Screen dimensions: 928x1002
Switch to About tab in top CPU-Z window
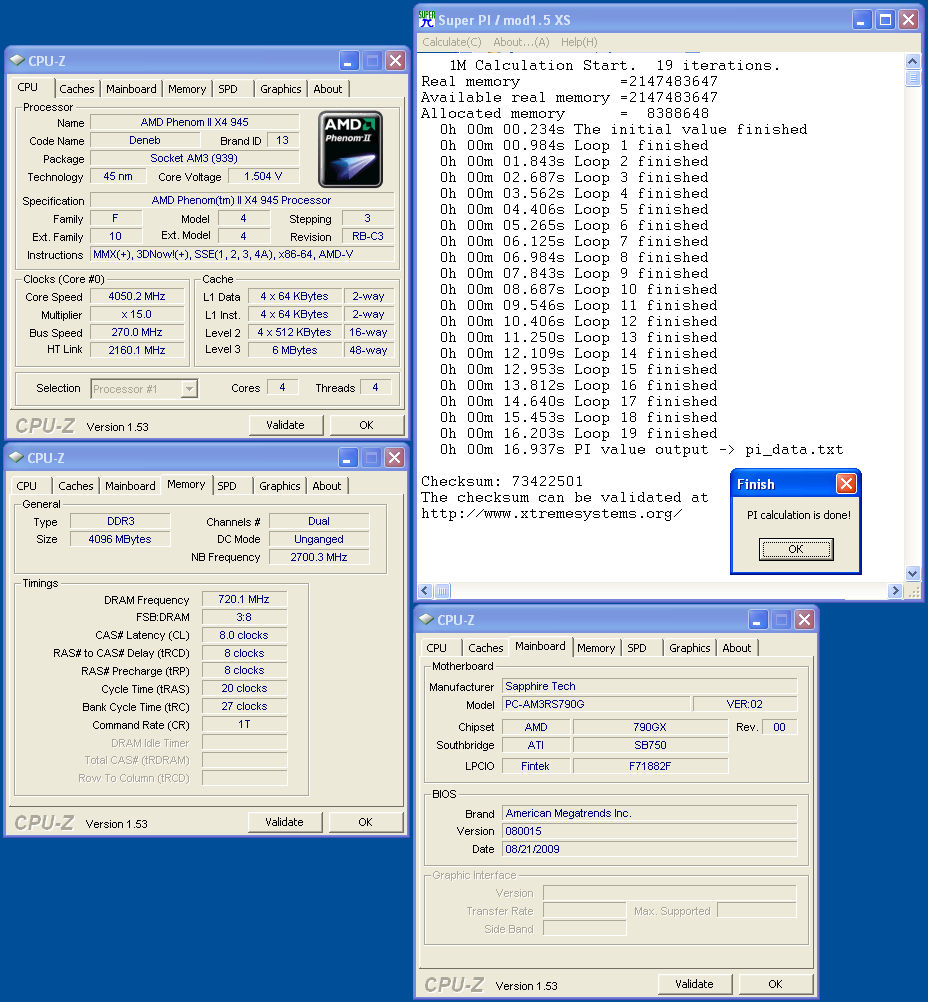[328, 89]
